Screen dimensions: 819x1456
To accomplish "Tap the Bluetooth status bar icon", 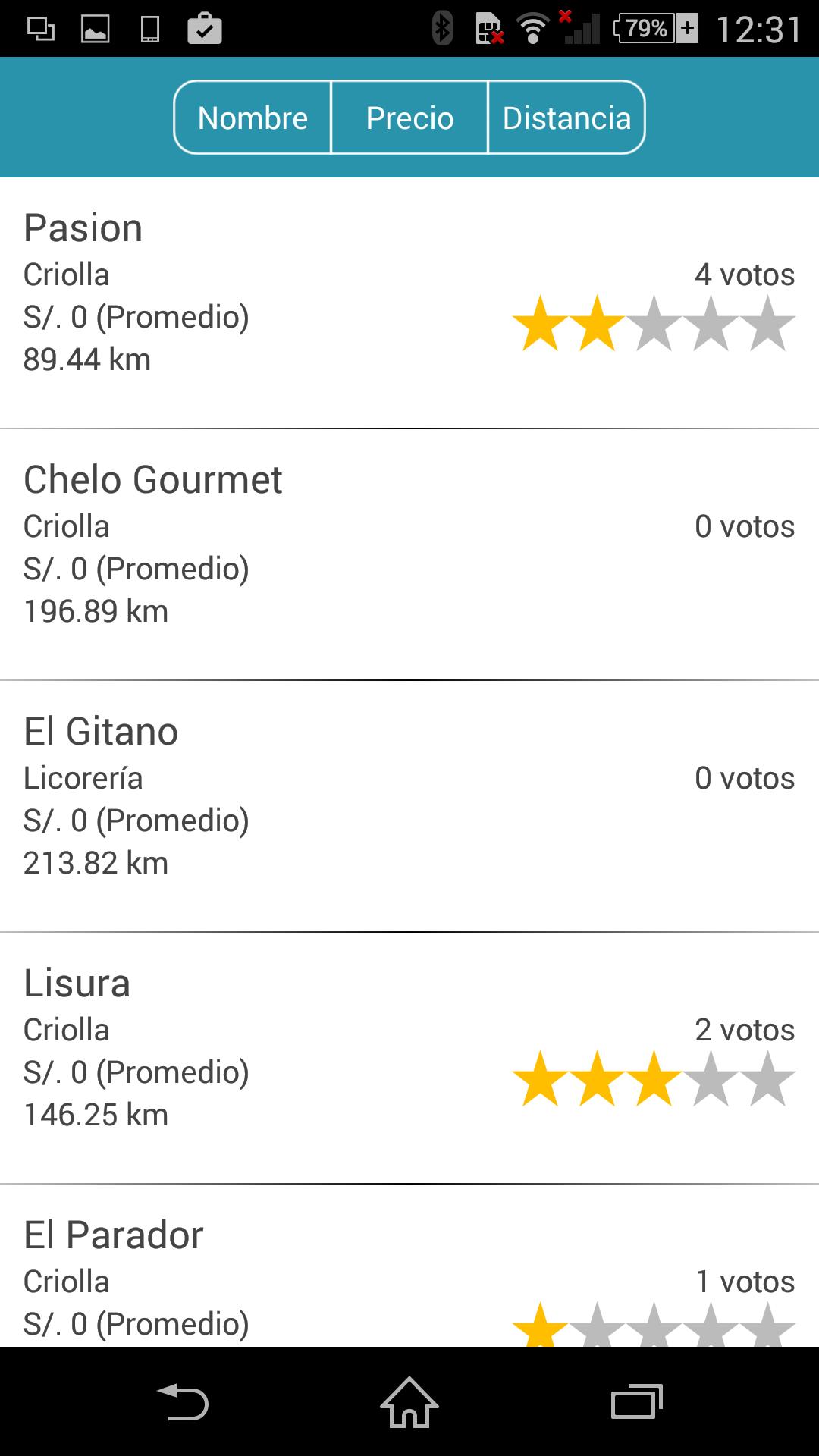I will (x=442, y=29).
